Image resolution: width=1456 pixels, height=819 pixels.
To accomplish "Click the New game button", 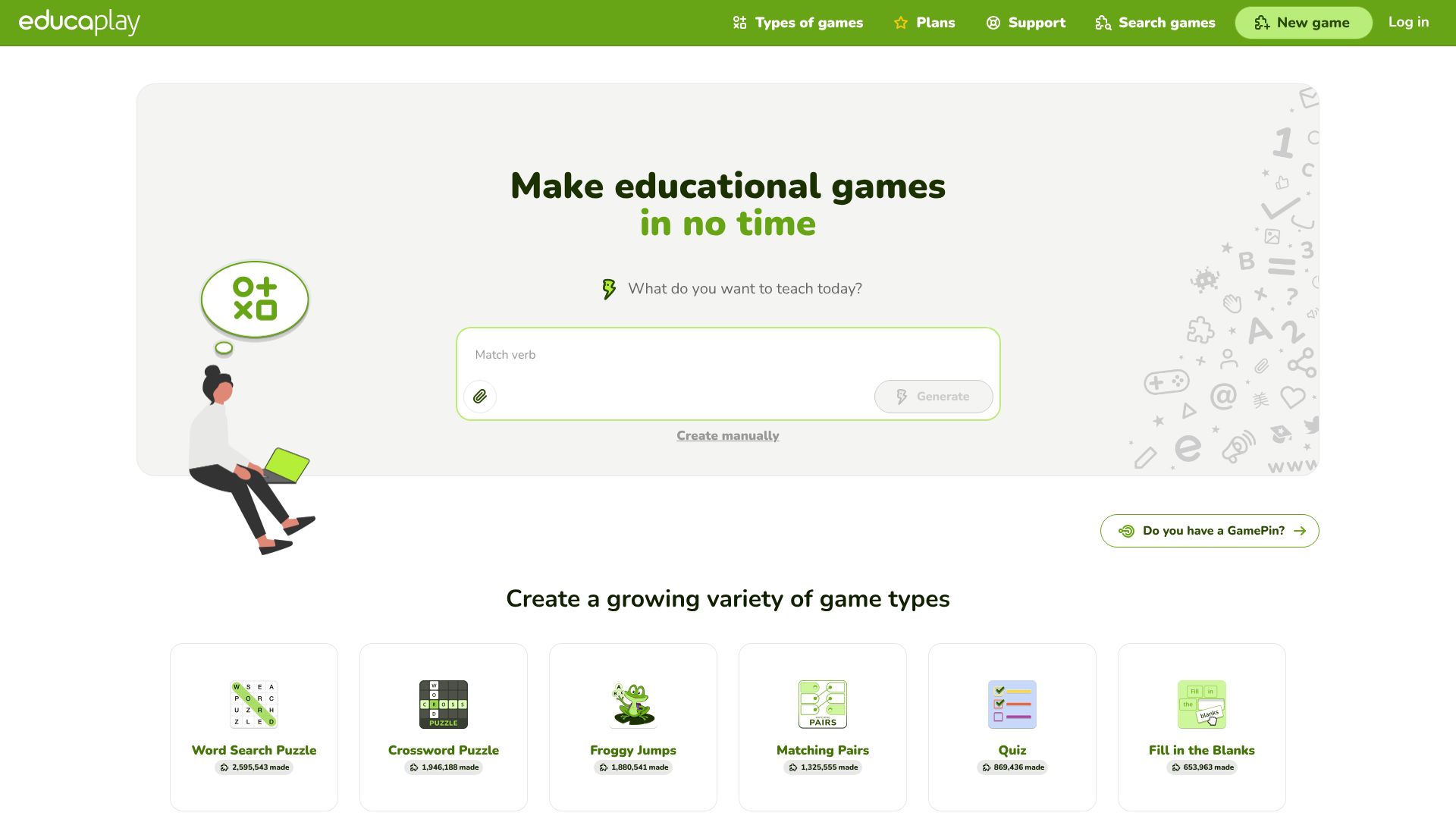I will coord(1303,23).
